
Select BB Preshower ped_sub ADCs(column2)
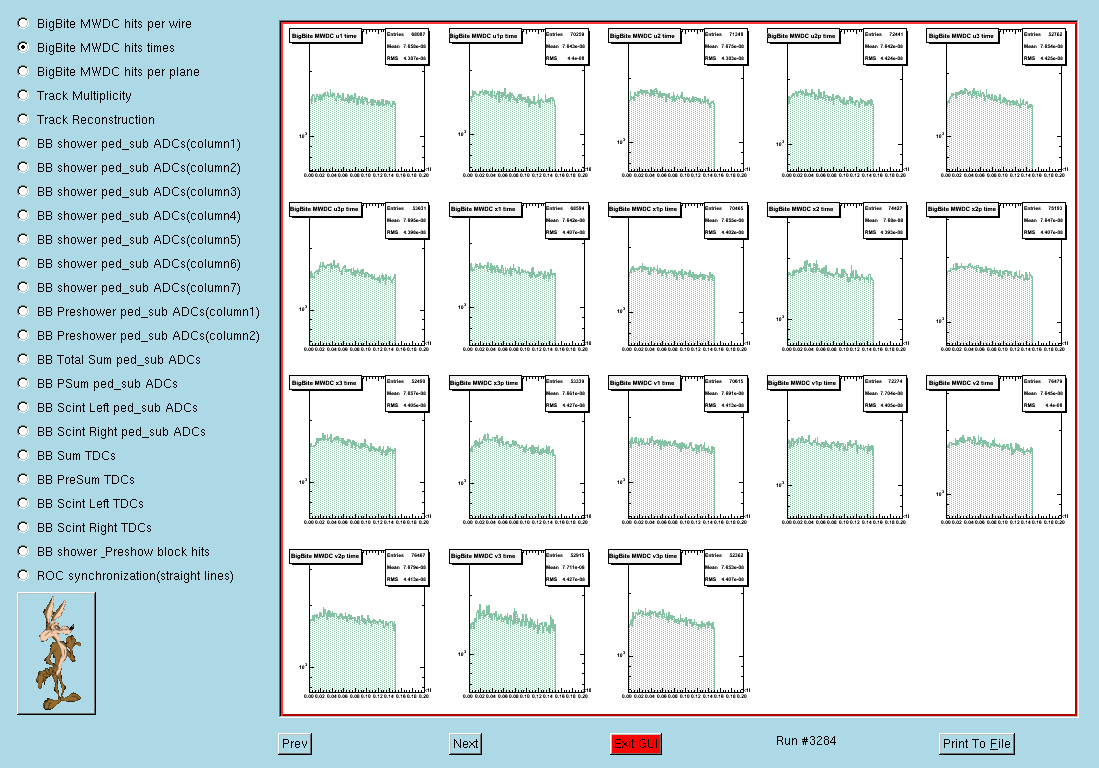point(23,335)
